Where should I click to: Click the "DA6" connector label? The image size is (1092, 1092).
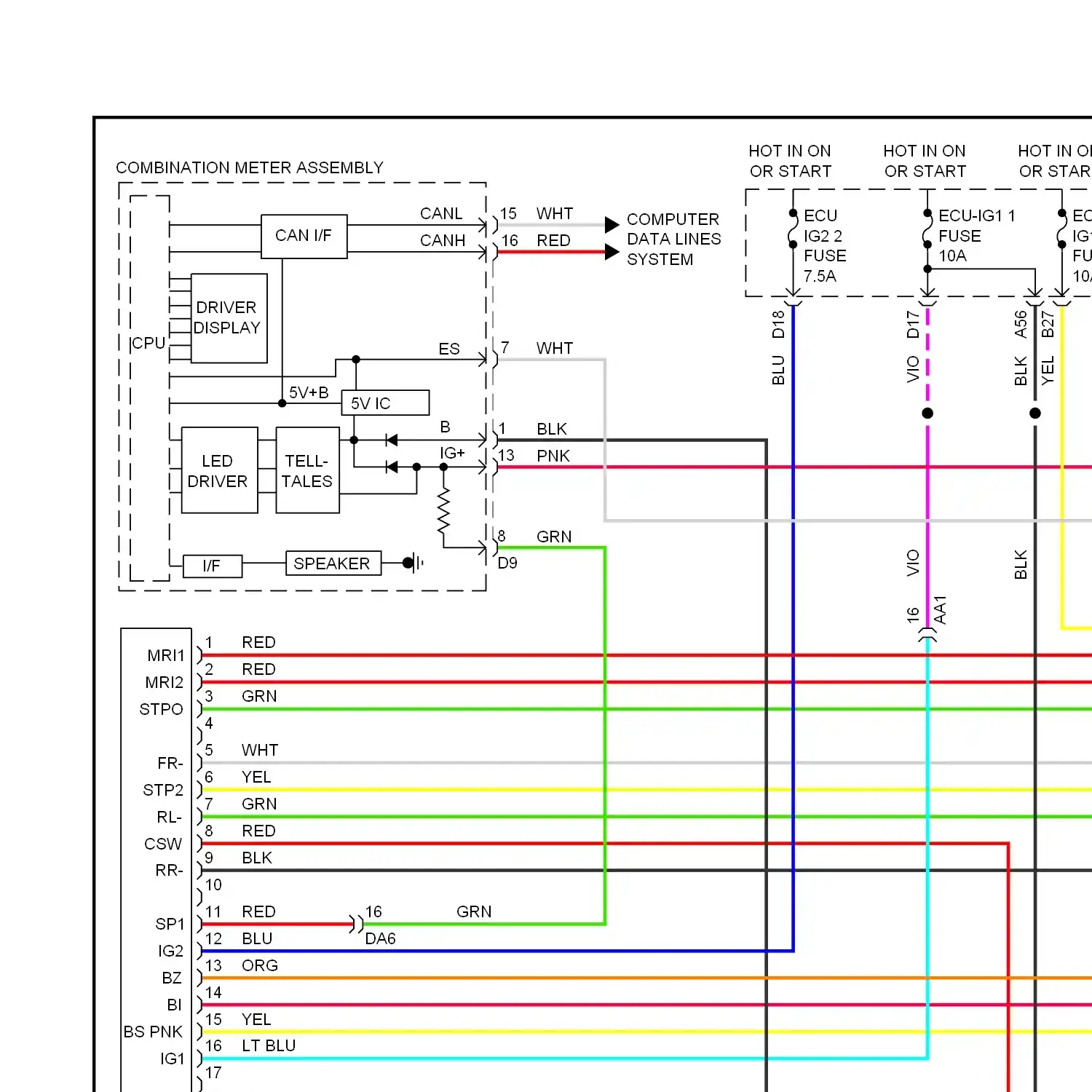pyautogui.click(x=380, y=938)
